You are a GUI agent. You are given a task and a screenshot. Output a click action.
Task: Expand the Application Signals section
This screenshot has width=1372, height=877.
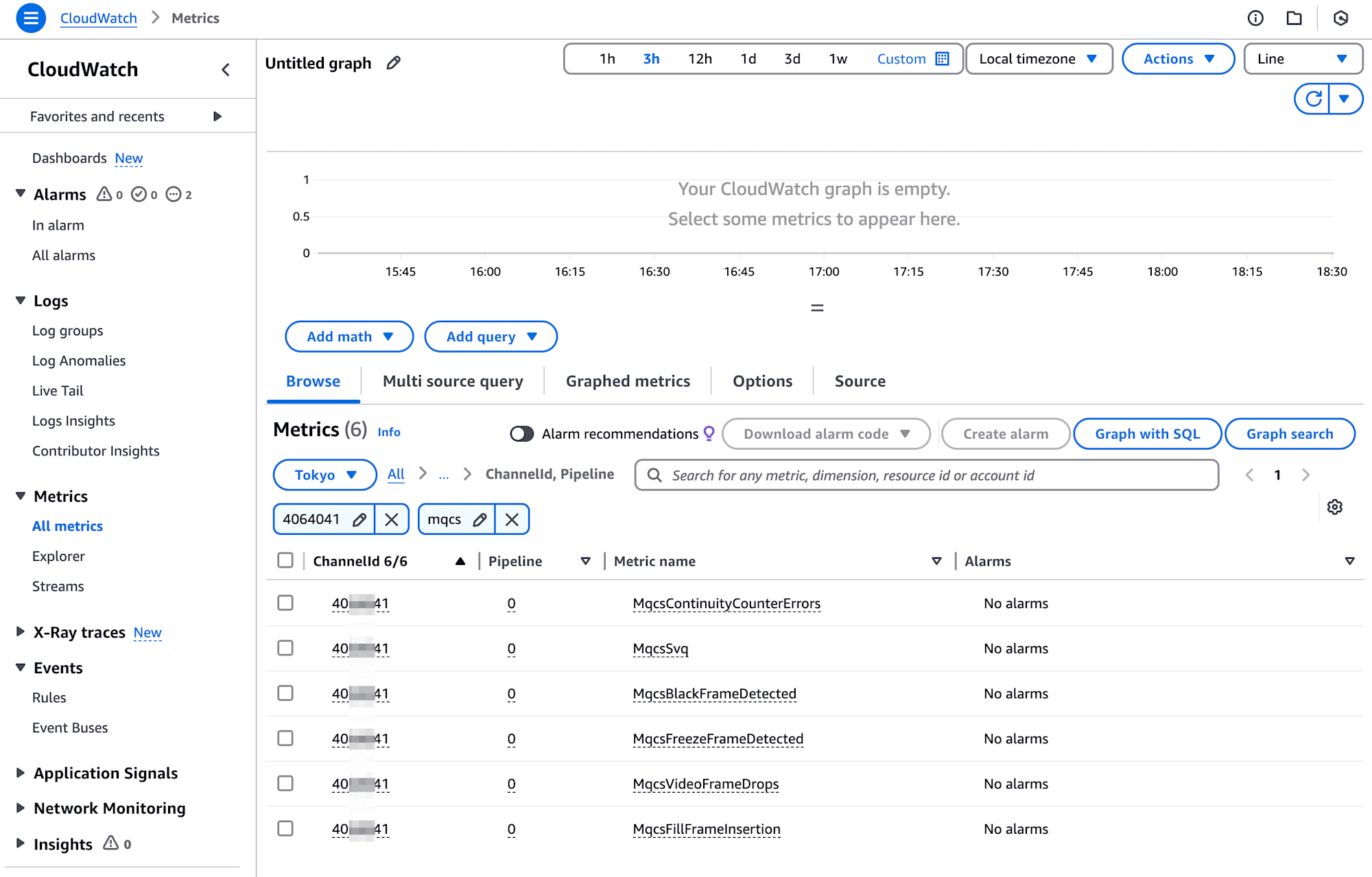pyautogui.click(x=21, y=773)
